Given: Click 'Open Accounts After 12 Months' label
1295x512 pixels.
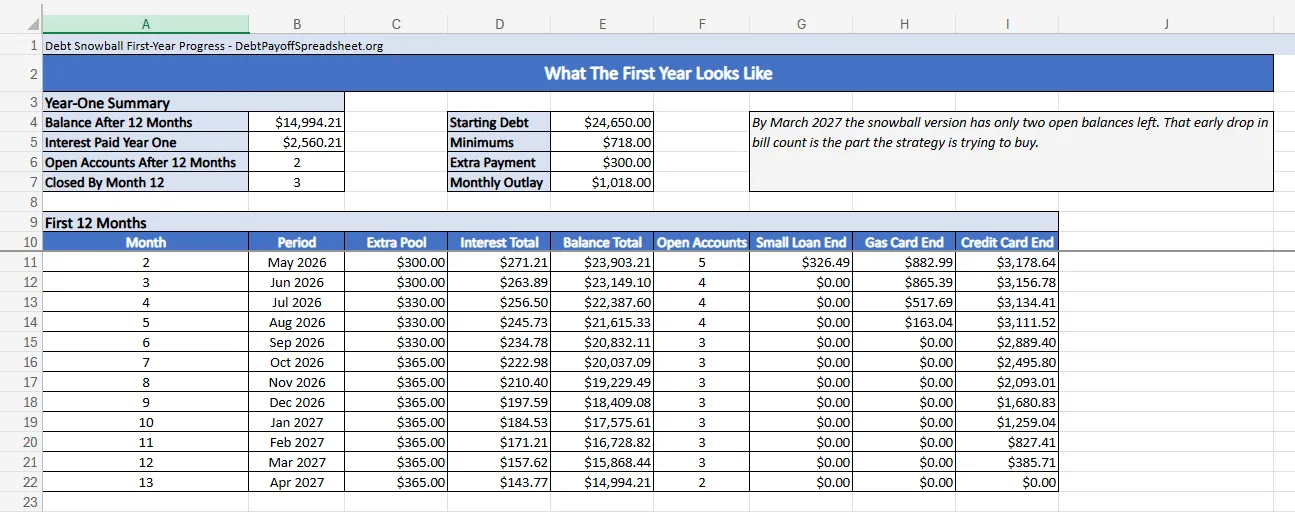Looking at the screenshot, I should (146, 162).
